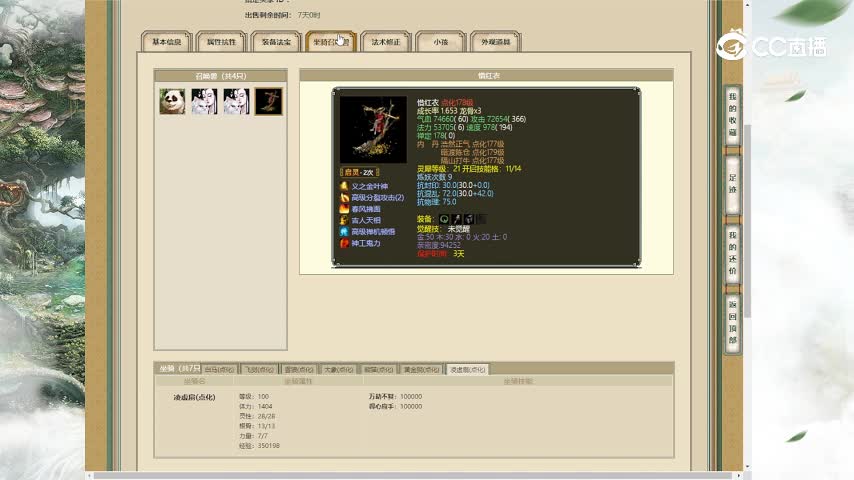Switch to the 白马(点化) mount tab
854x480 pixels.
click(219, 369)
